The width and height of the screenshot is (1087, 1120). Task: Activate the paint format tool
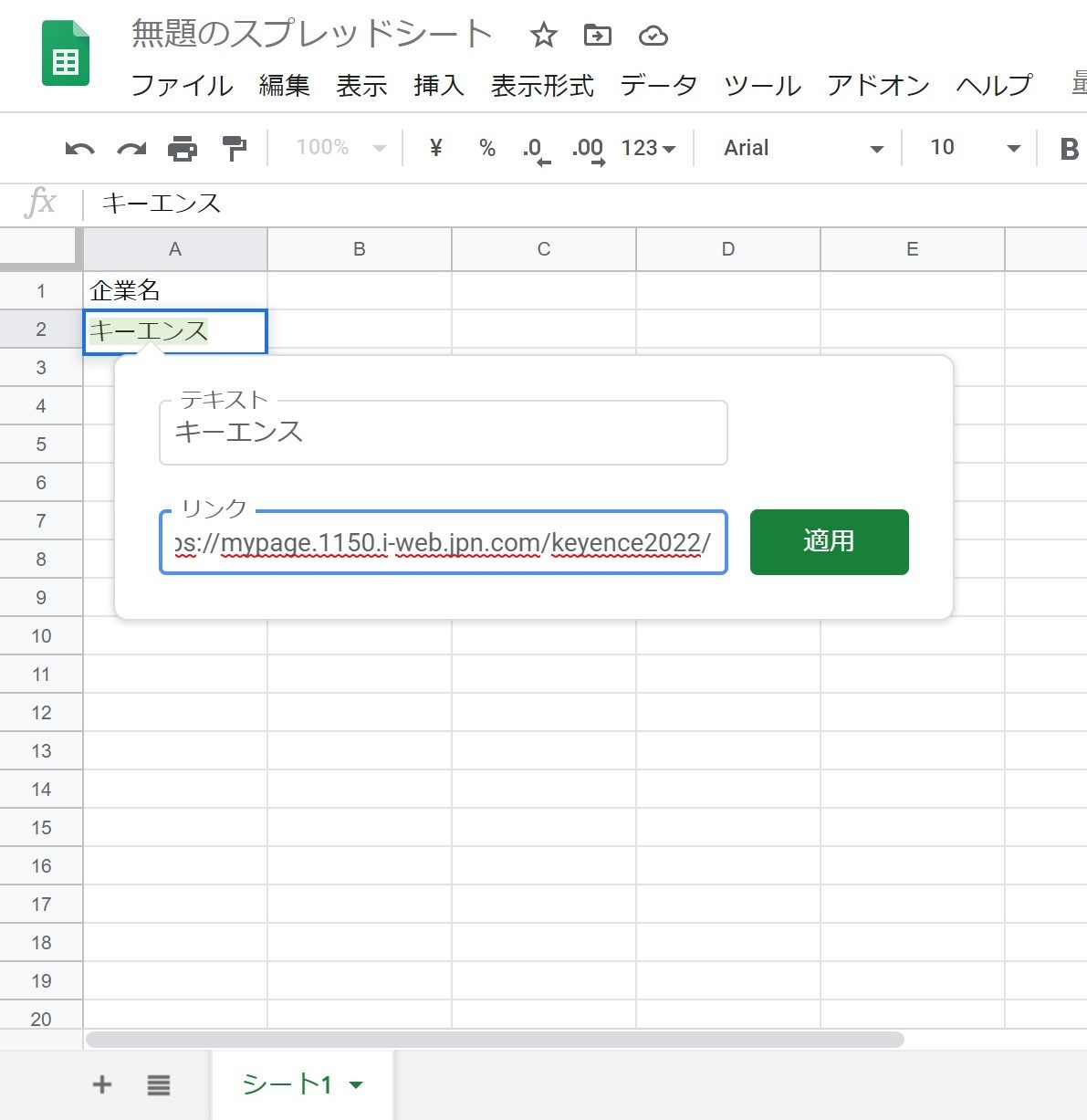click(235, 148)
